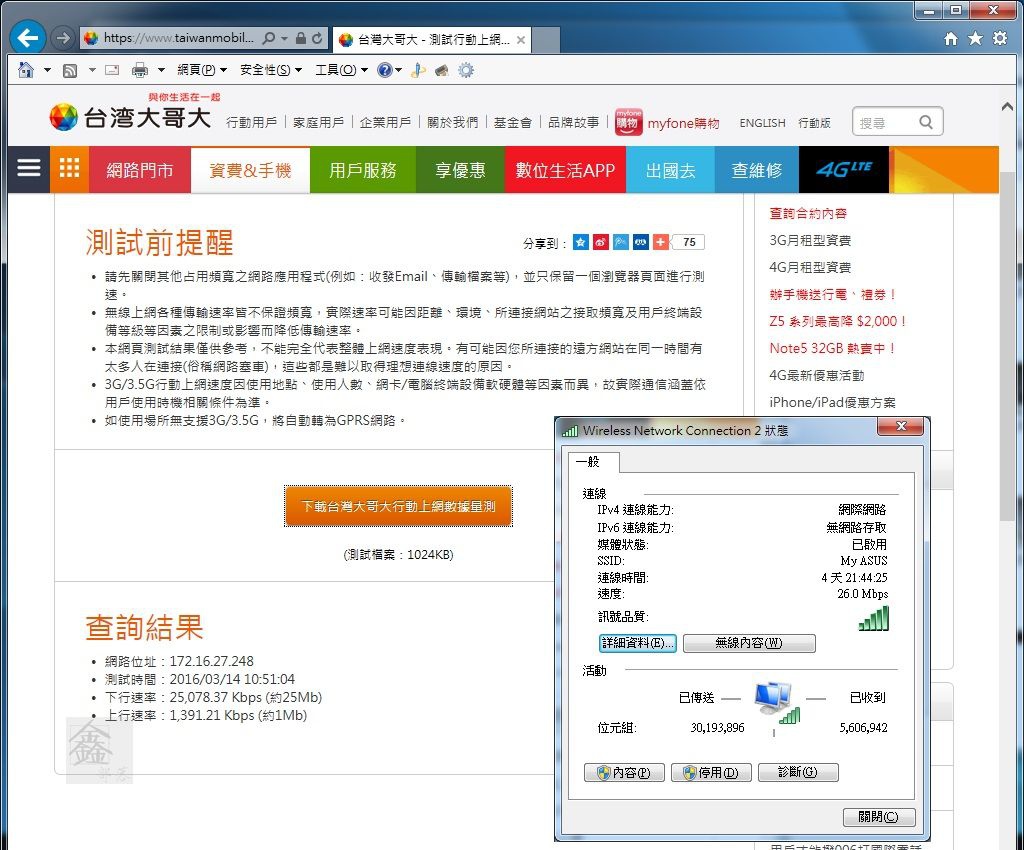Click the orange 下載台灣大哥大行動上網數據量測 button

coord(398,506)
